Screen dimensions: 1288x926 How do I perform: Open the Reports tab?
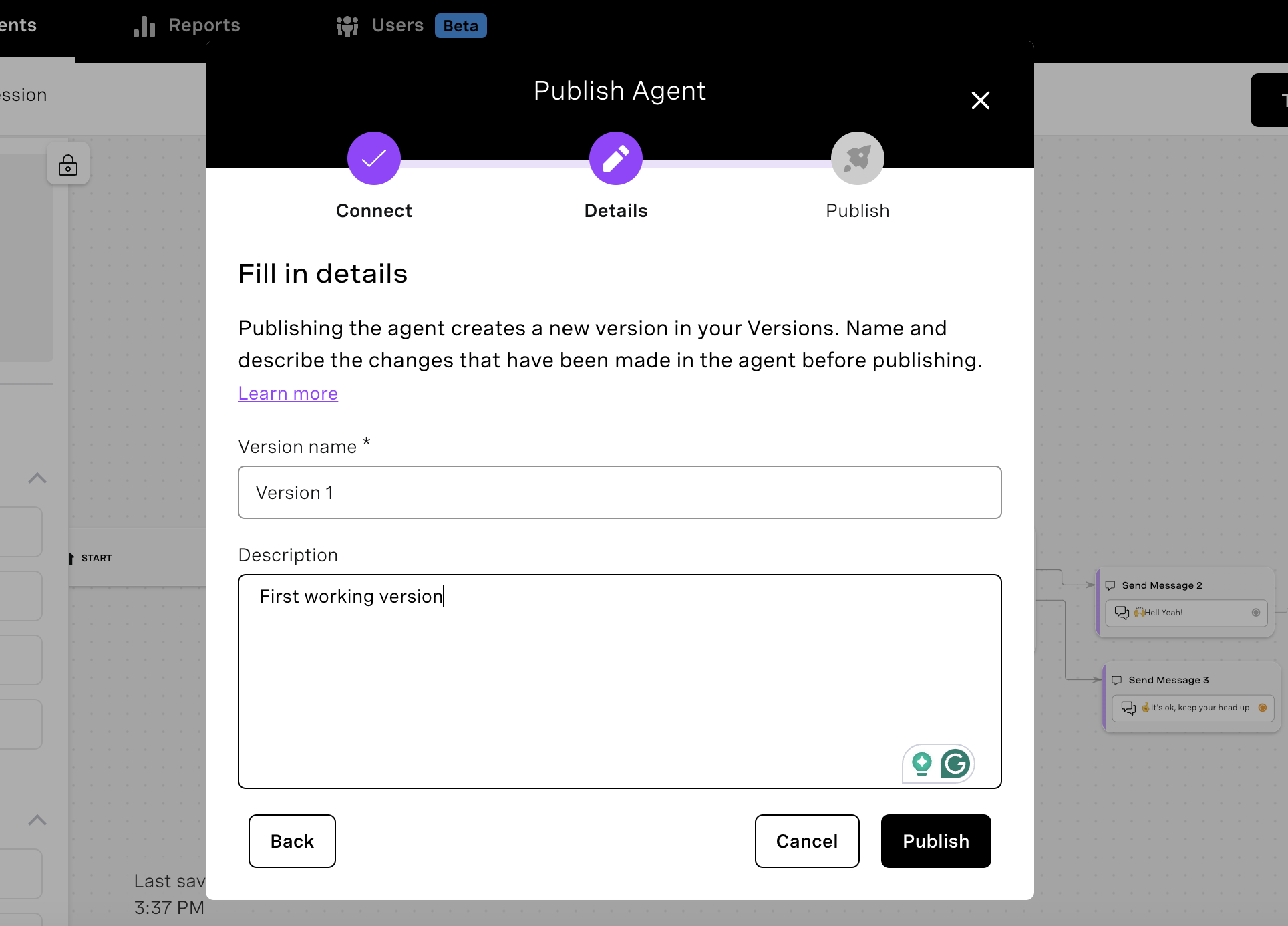tap(187, 25)
